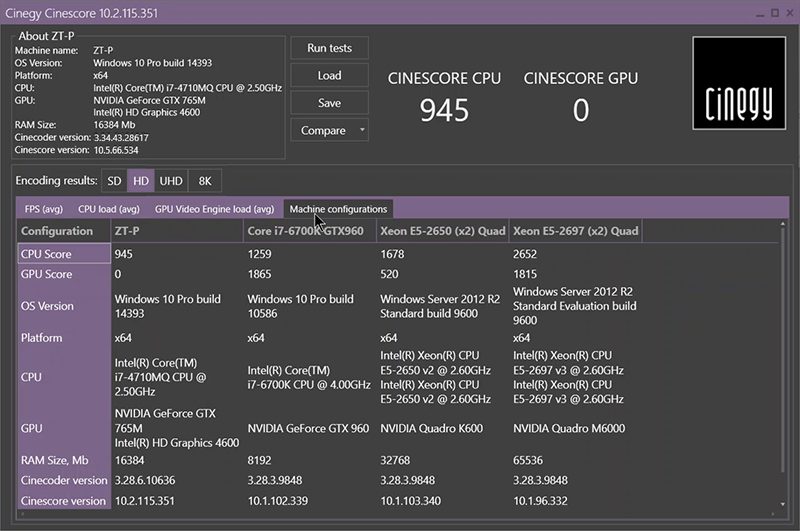Viewport: 800px width, 531px height.
Task: Close the Cinescore window
Action: (x=790, y=13)
